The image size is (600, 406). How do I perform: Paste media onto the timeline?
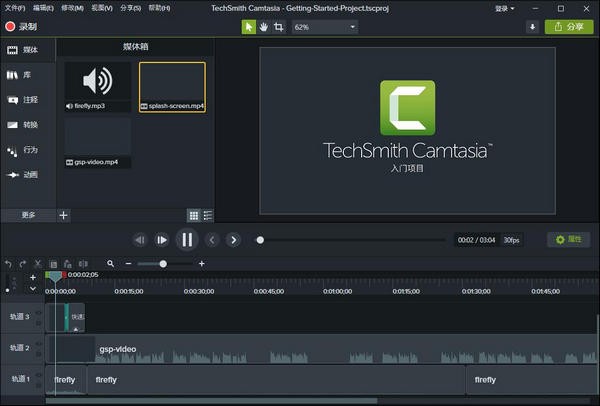68,264
